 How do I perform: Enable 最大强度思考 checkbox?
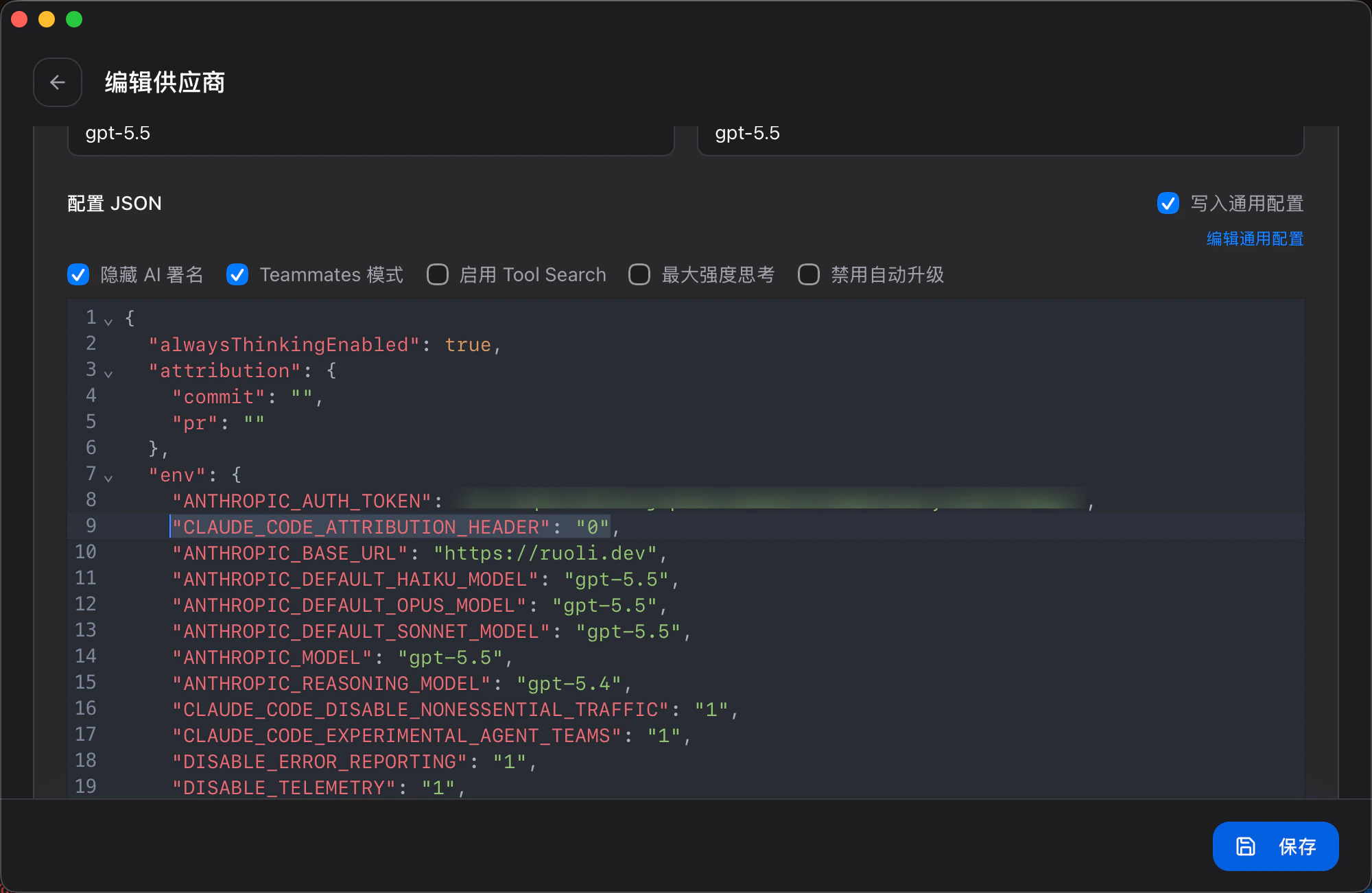(639, 275)
